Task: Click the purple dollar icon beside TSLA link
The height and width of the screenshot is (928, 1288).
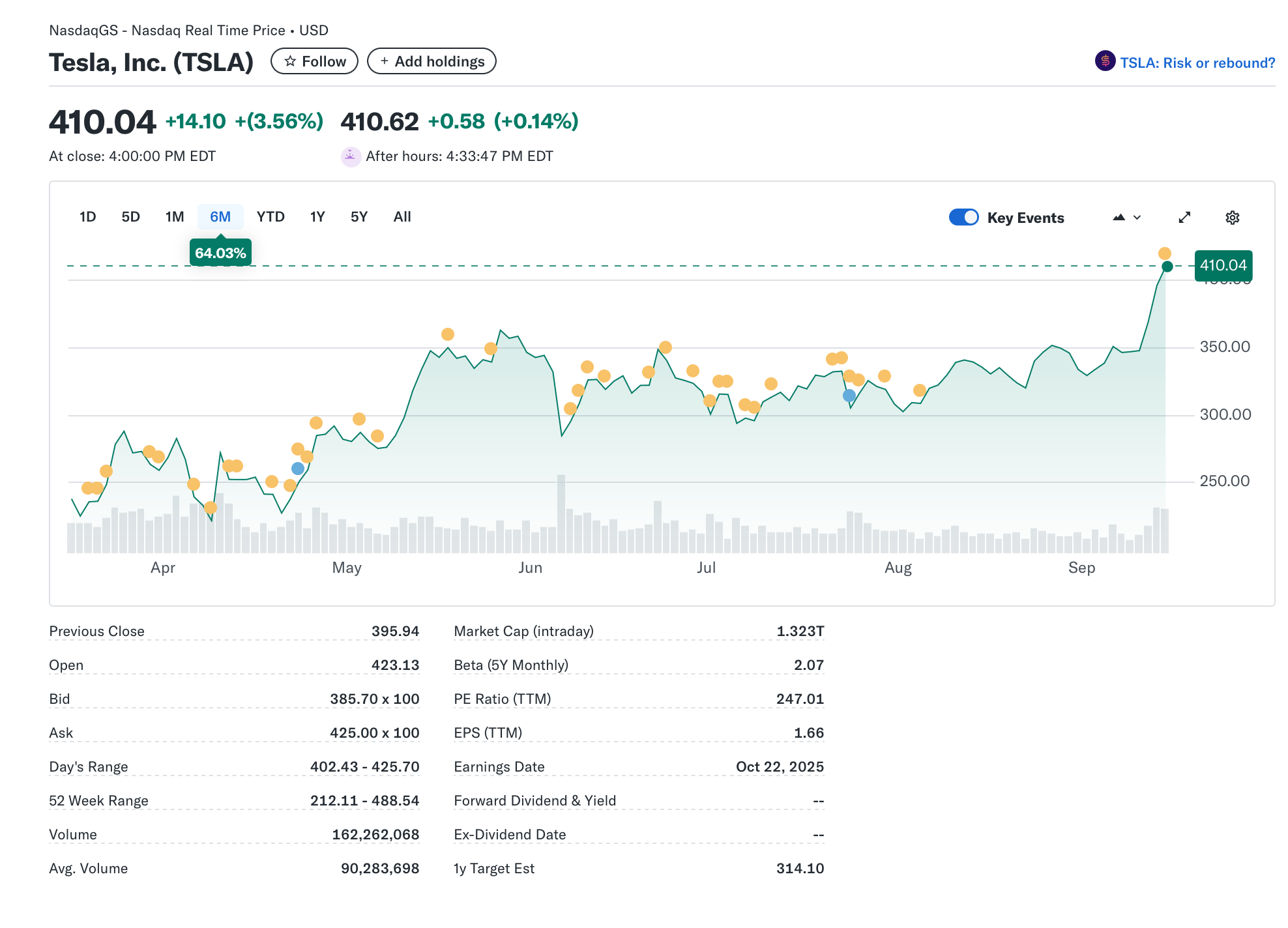Action: pos(1105,61)
